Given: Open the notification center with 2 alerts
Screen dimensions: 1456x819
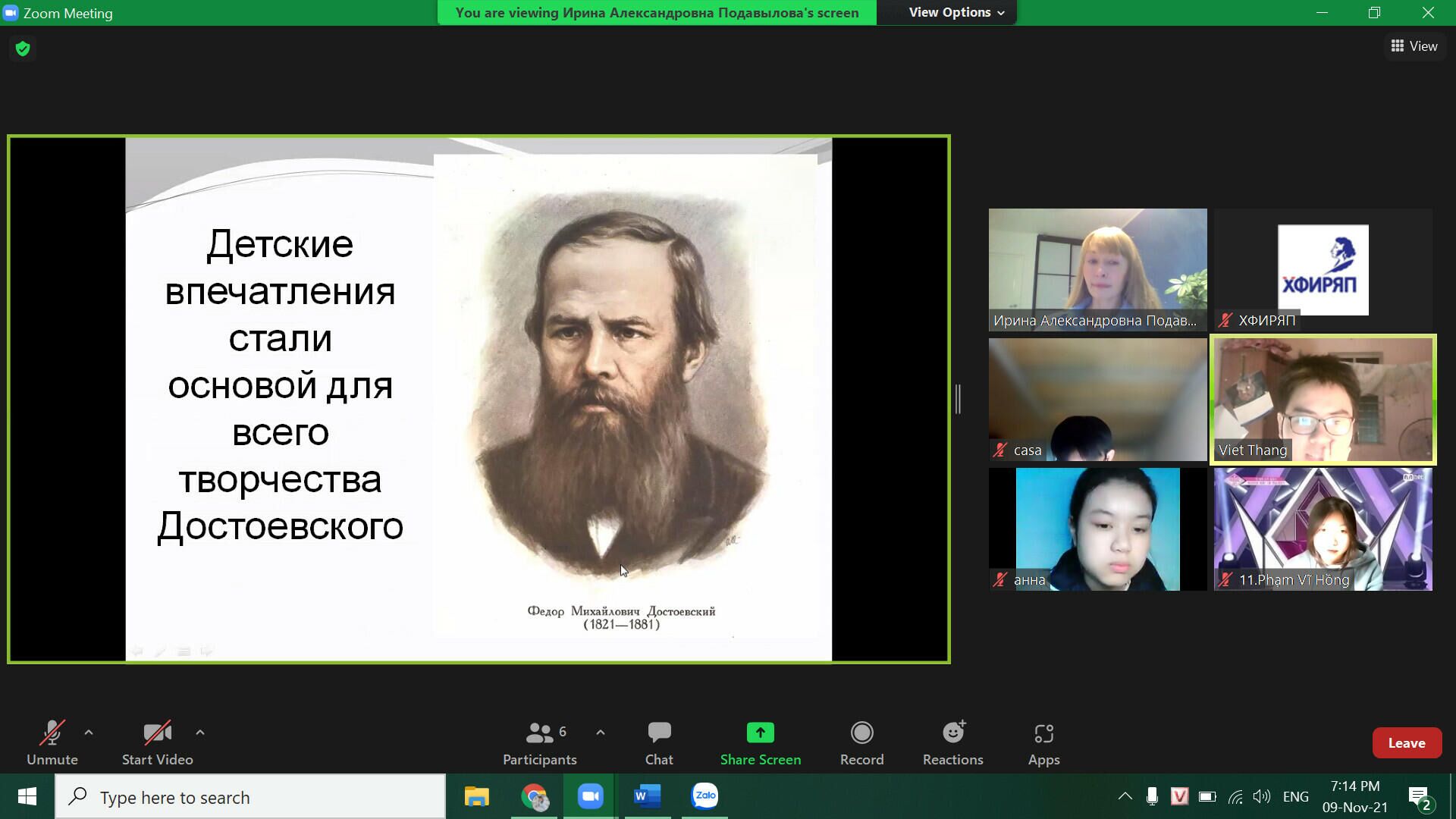Looking at the screenshot, I should click(x=1420, y=798).
